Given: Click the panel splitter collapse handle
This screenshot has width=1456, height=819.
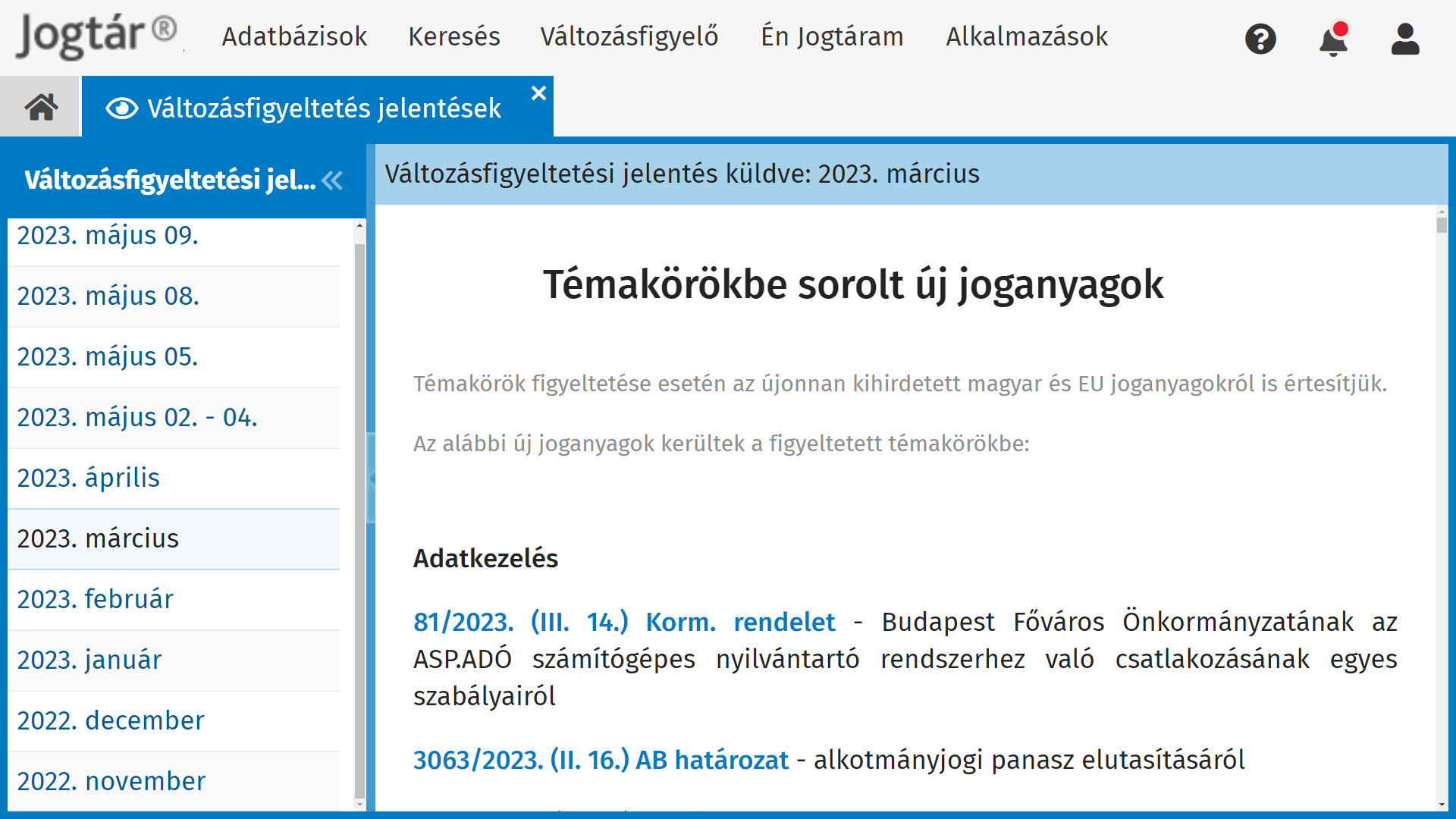Looking at the screenshot, I should coord(371,479).
